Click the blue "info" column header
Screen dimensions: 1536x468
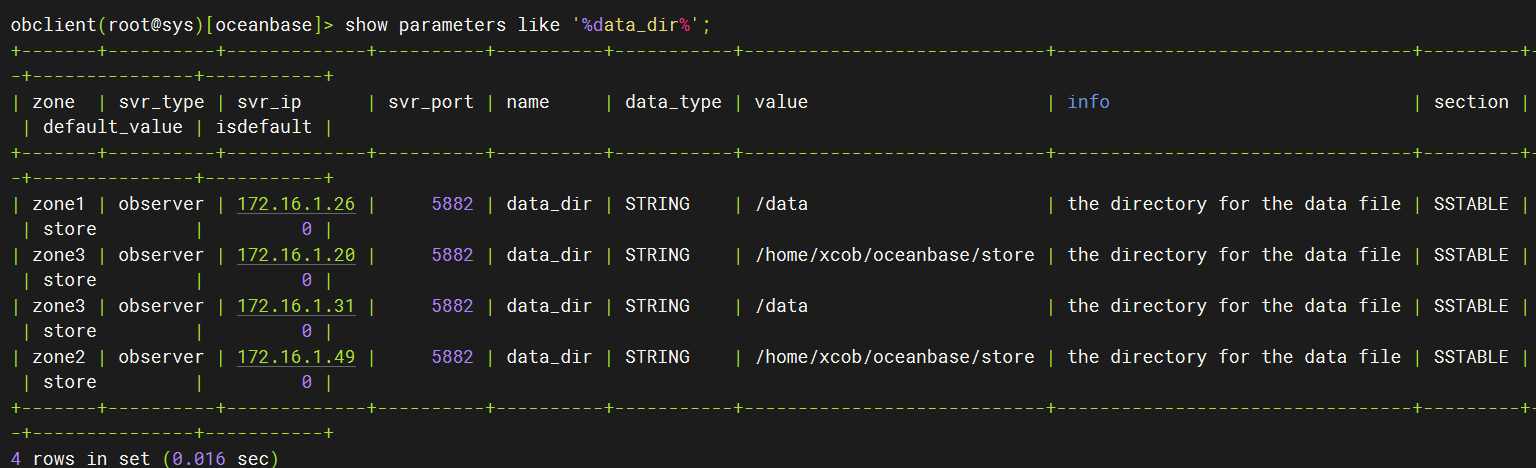tap(1088, 102)
